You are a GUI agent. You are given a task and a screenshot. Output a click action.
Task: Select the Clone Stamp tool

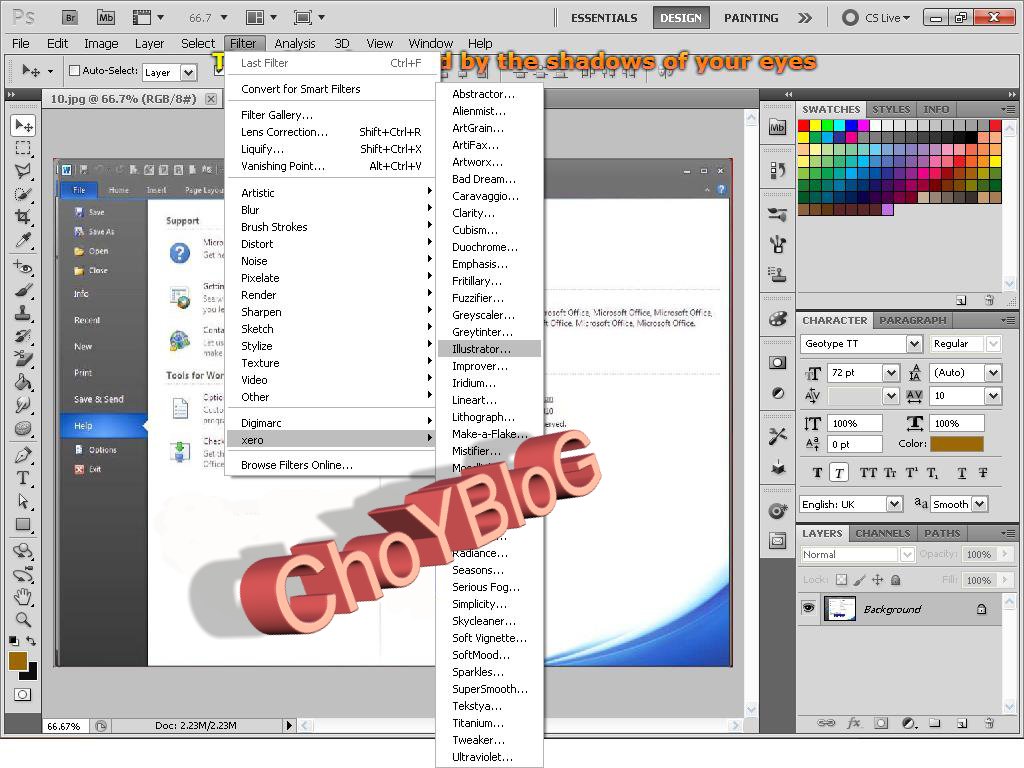coord(23,313)
